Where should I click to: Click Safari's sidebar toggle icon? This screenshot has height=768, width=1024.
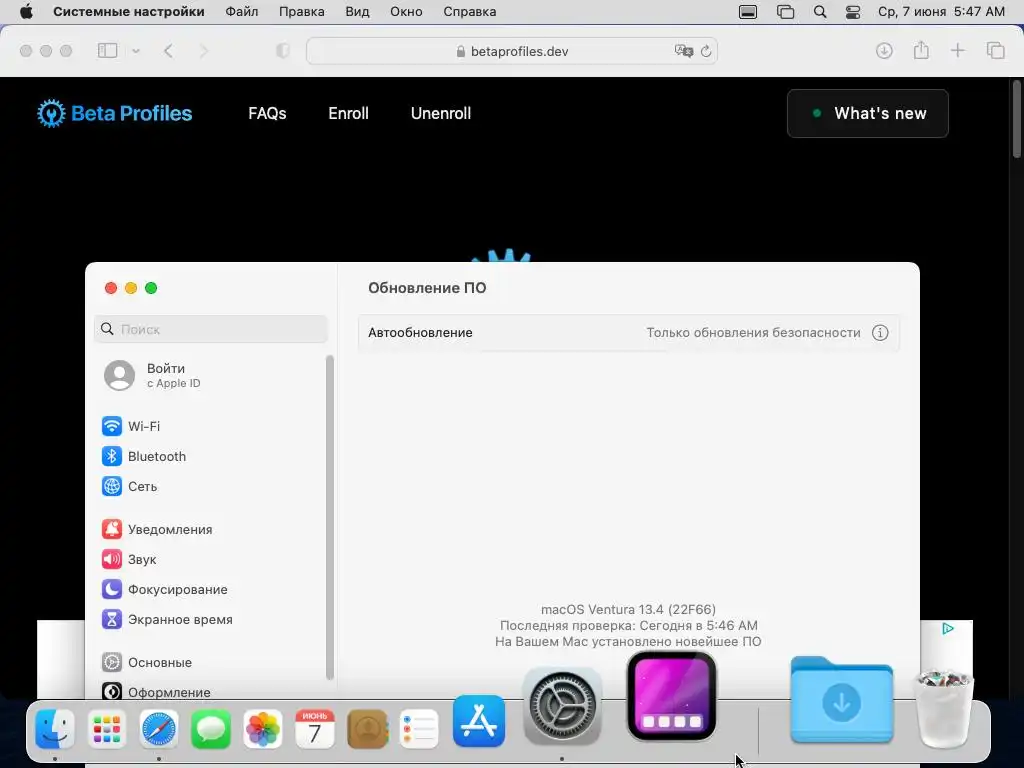[107, 50]
